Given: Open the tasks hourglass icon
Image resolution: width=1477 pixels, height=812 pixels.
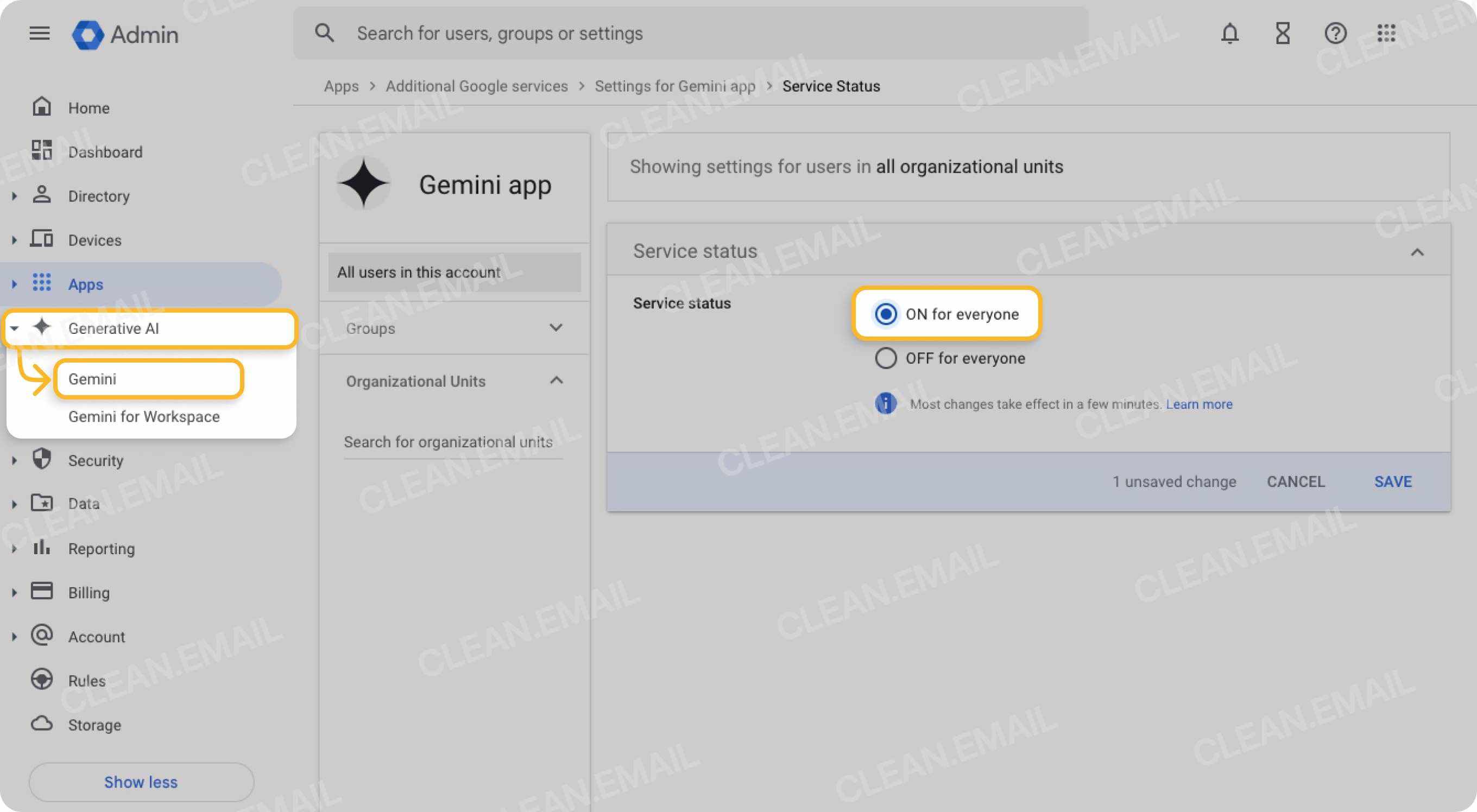Looking at the screenshot, I should point(1283,33).
